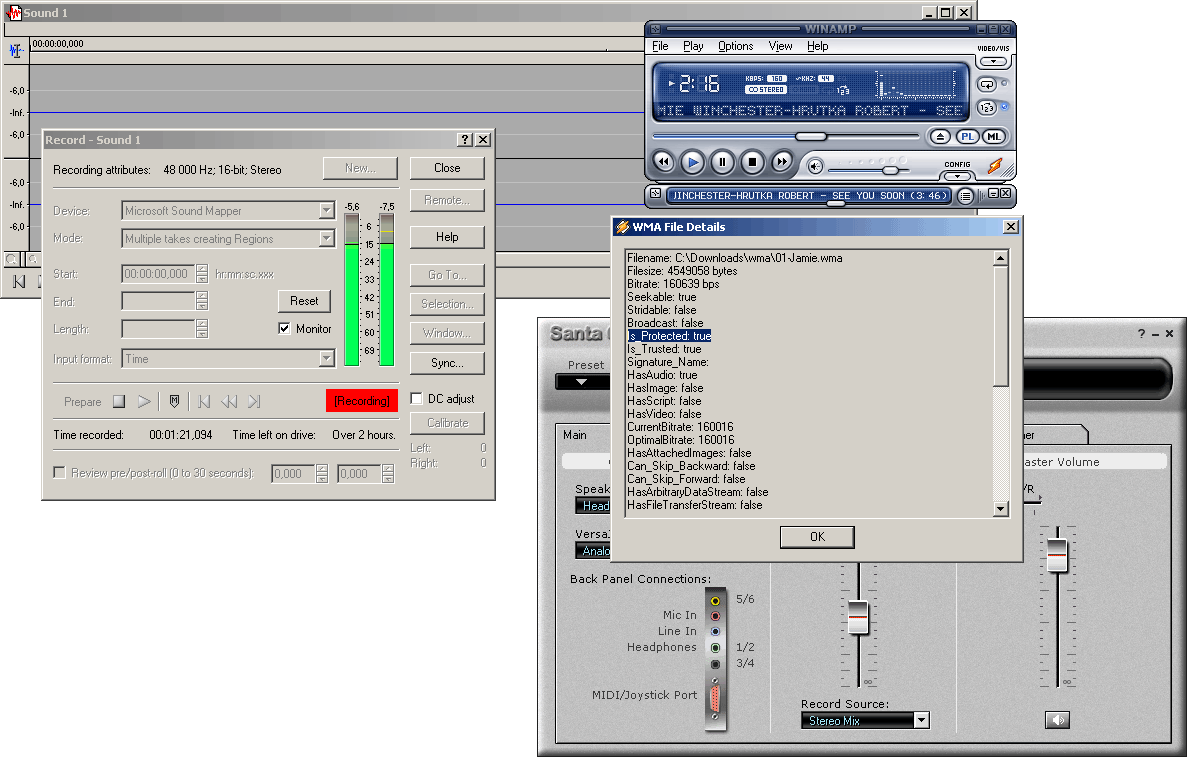Select Main tab in Santa Cruz panel

pos(575,435)
